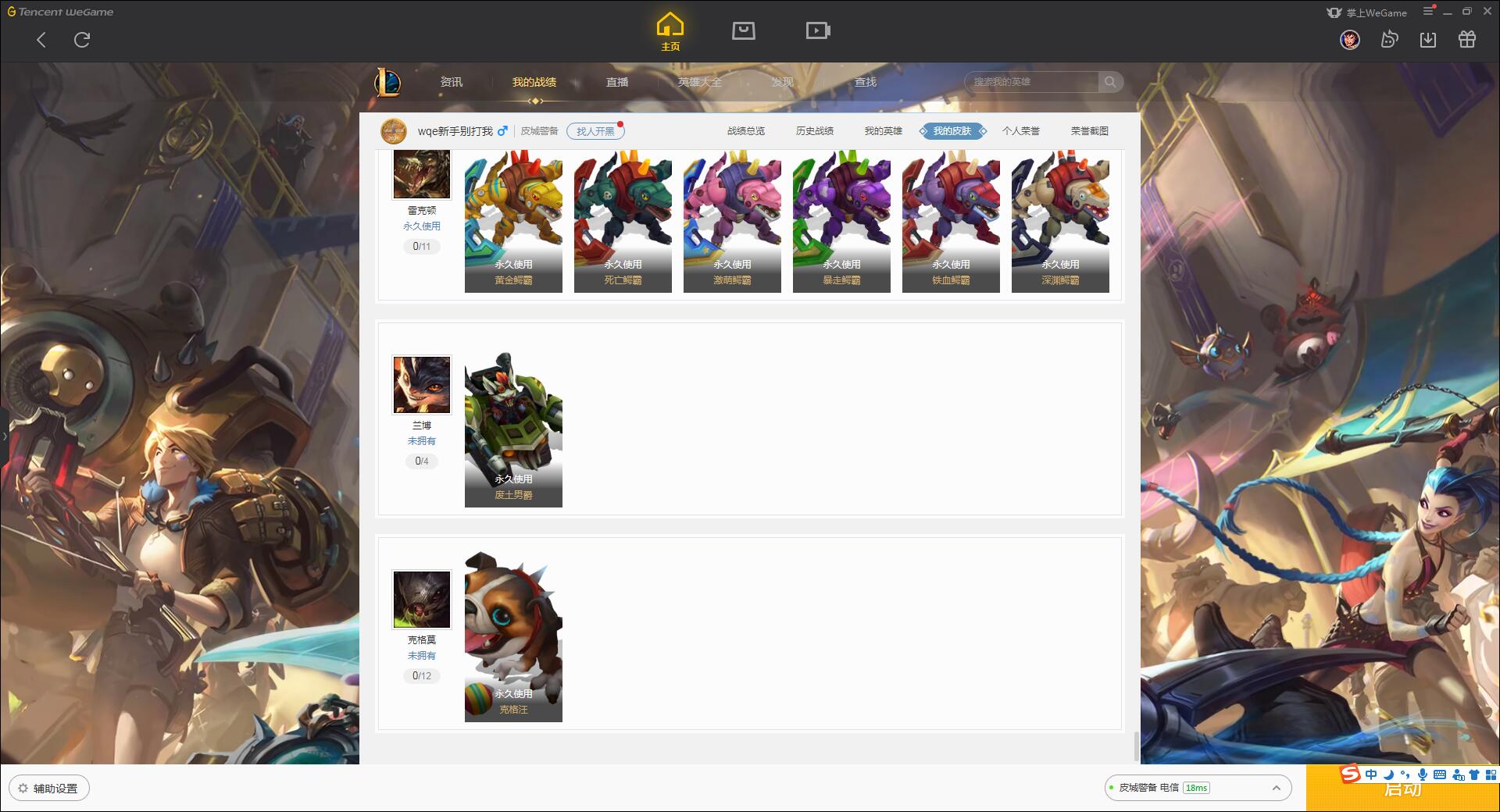Screen dimensions: 1500x812
Task: Click the player name wqe新手别打我
Action: coord(455,131)
